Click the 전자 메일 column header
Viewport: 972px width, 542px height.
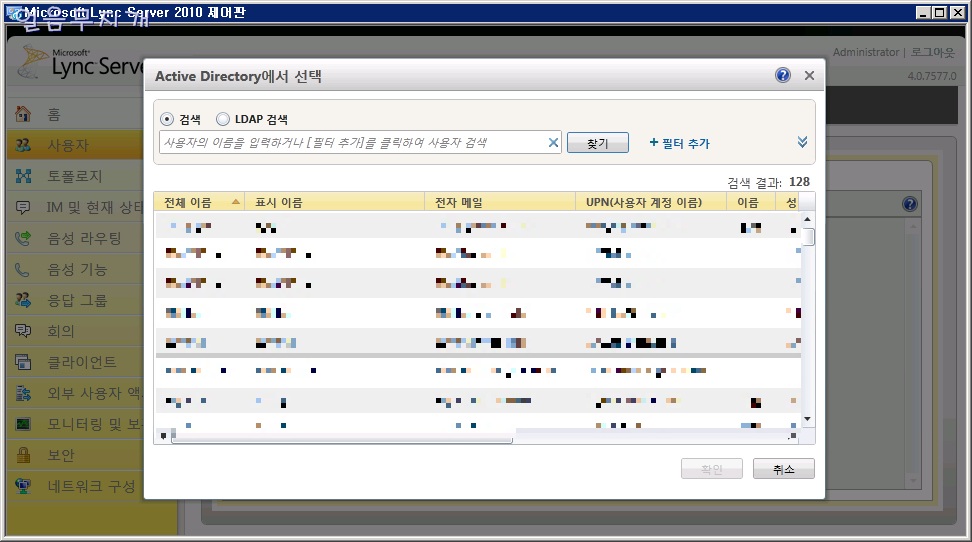coord(500,202)
